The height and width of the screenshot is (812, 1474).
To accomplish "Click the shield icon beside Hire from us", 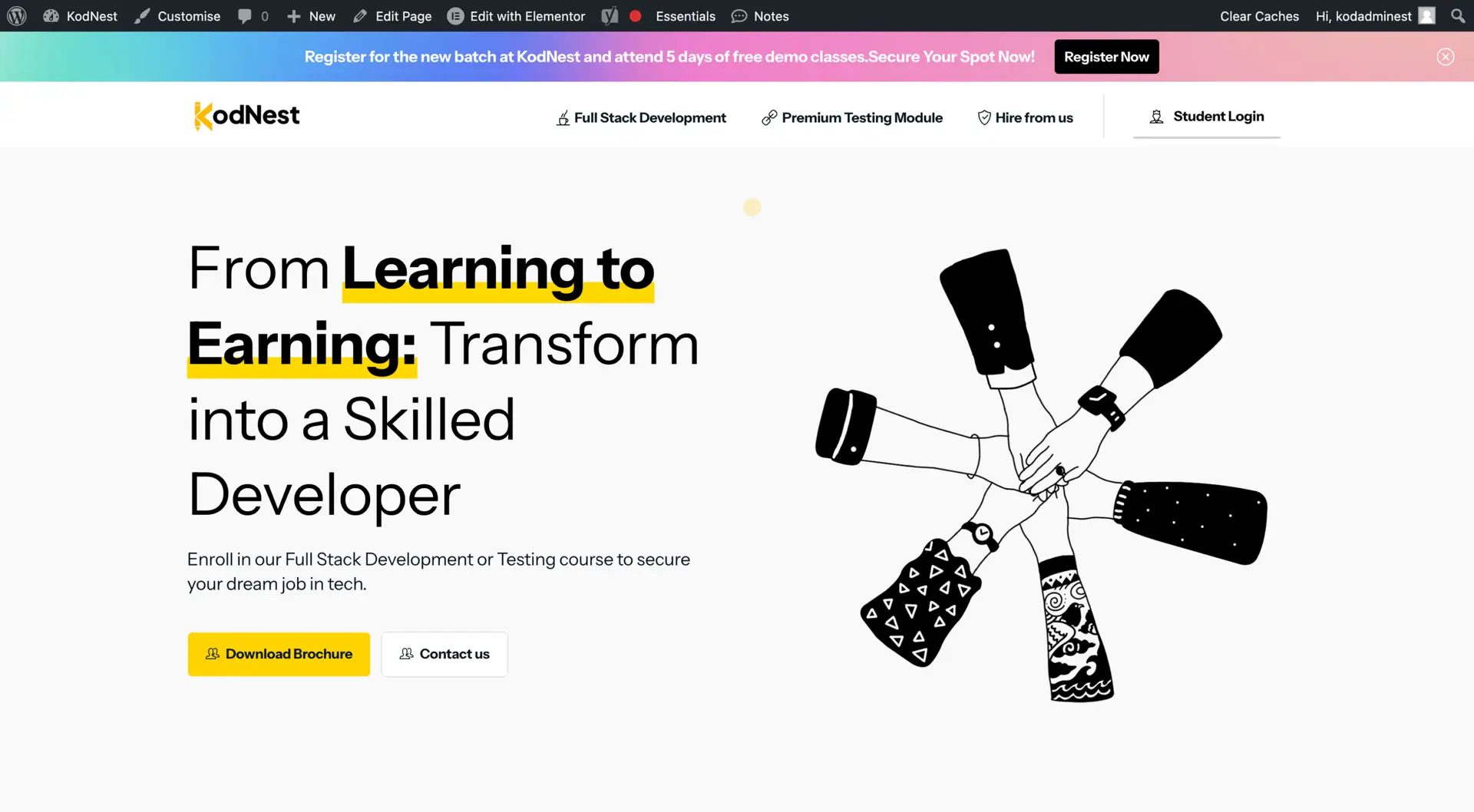I will (984, 117).
